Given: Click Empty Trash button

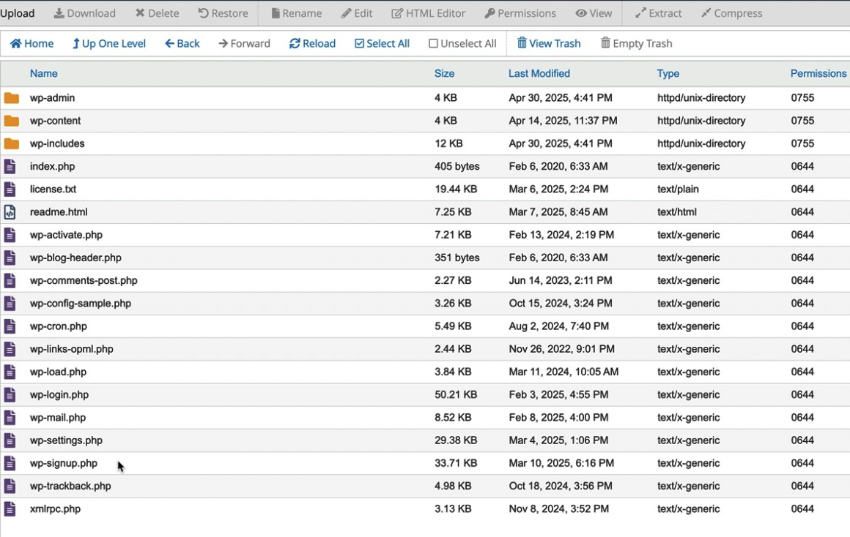Looking at the screenshot, I should click(636, 43).
